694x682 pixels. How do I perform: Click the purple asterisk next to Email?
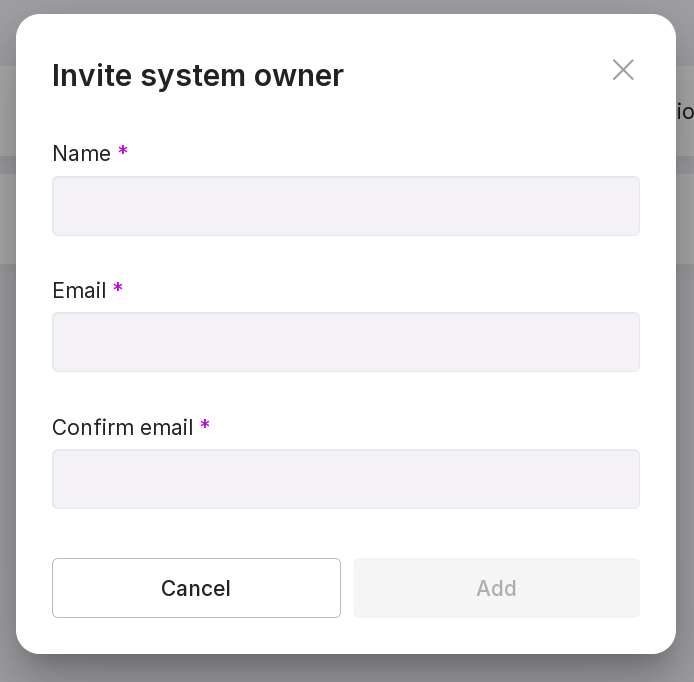tap(118, 289)
